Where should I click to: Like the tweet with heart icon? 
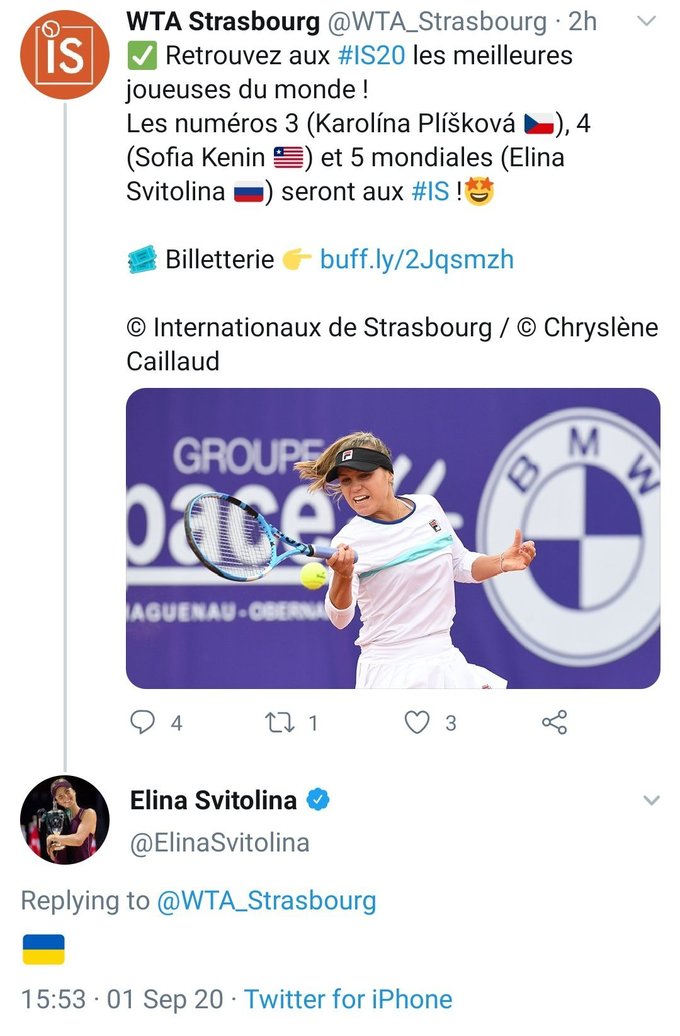(x=417, y=722)
